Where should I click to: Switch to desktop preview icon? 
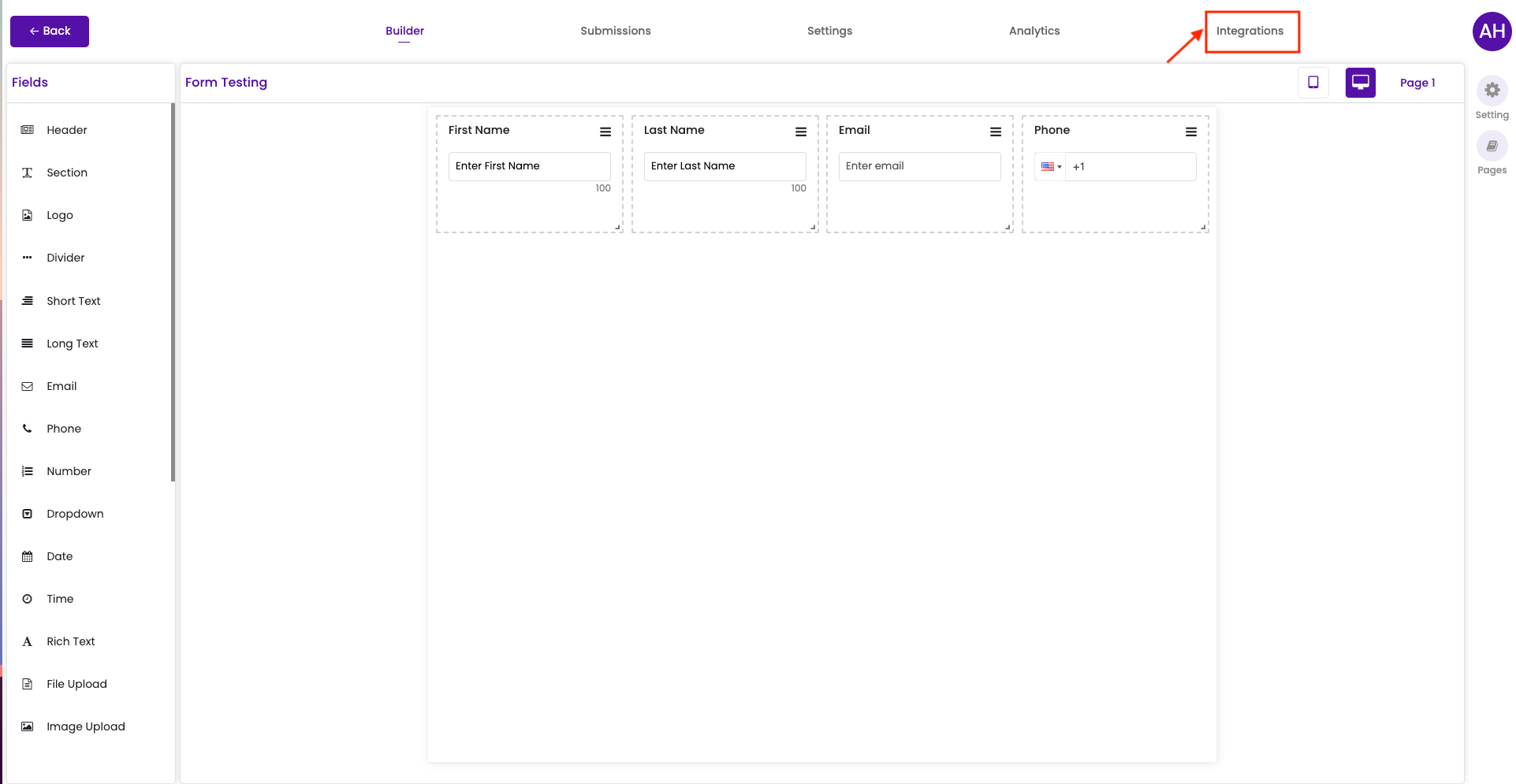click(x=1361, y=83)
